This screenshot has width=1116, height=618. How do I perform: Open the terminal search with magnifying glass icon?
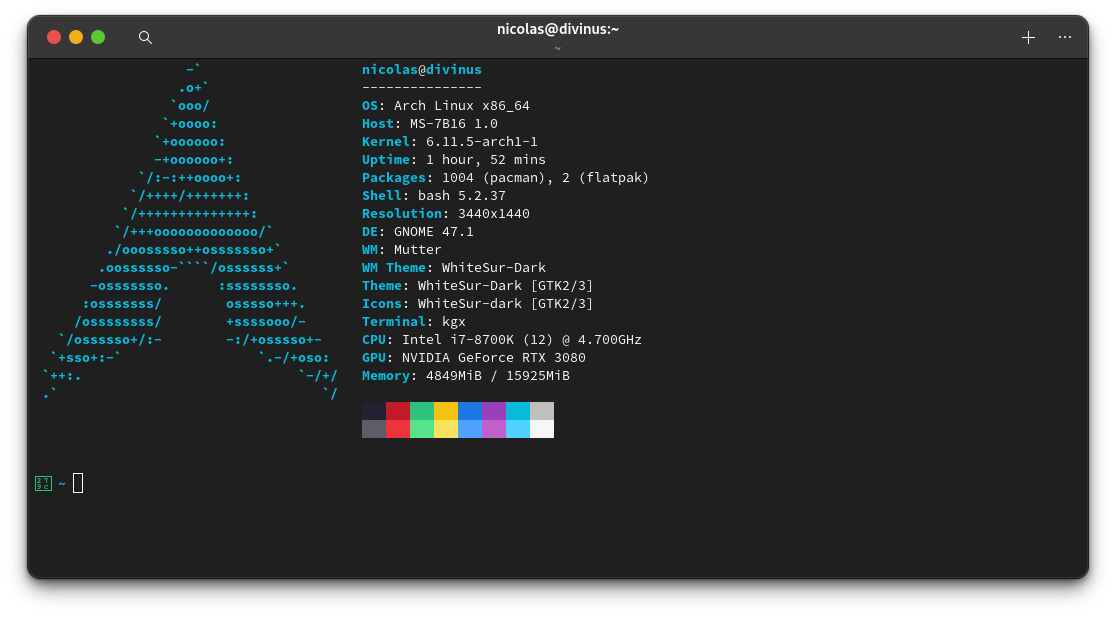(x=145, y=37)
